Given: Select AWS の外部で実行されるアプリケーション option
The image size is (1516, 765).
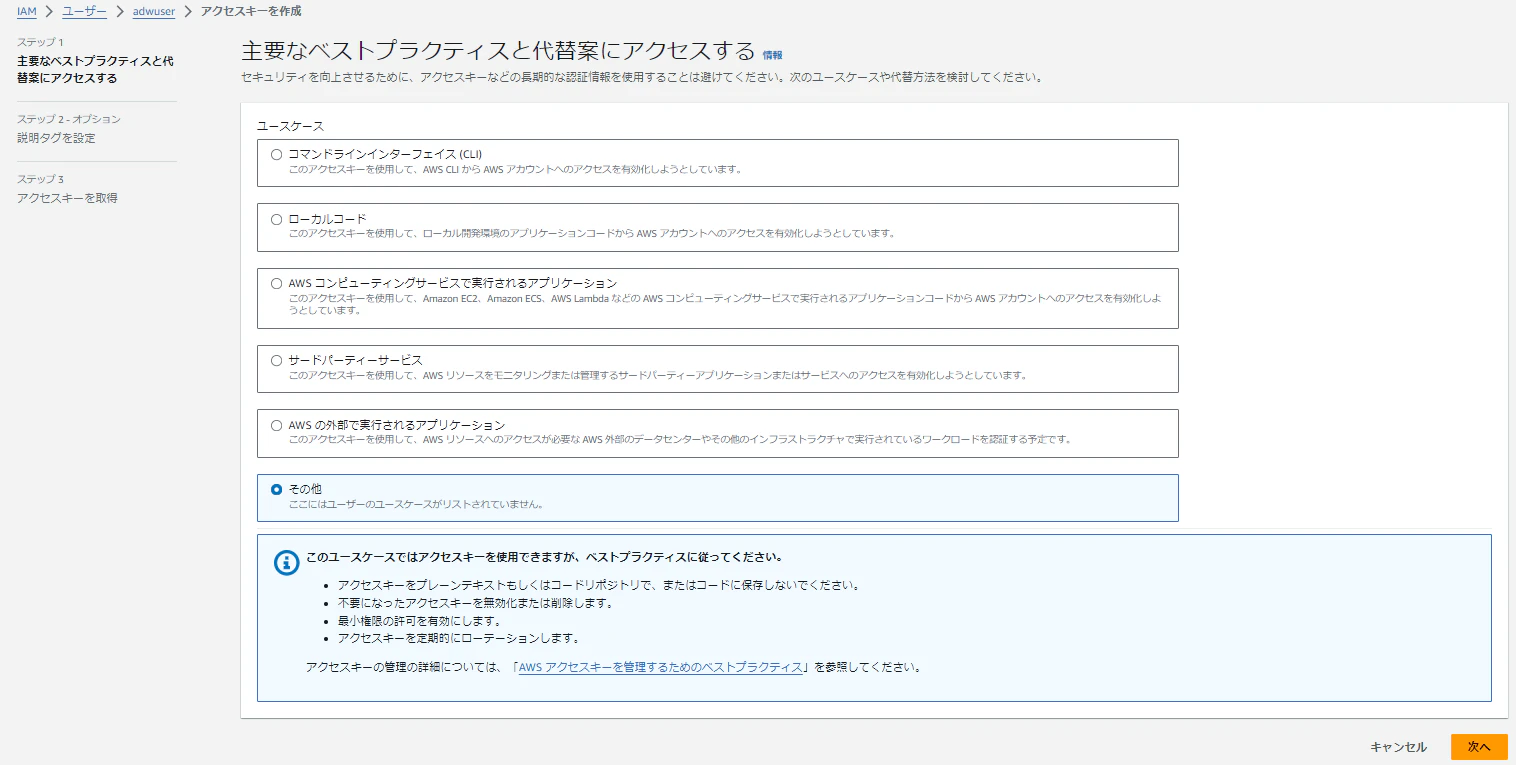Looking at the screenshot, I should [277, 425].
